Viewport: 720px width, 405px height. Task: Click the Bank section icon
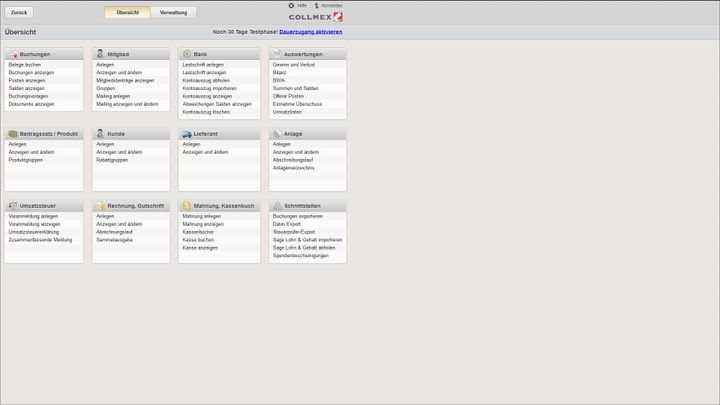187,54
